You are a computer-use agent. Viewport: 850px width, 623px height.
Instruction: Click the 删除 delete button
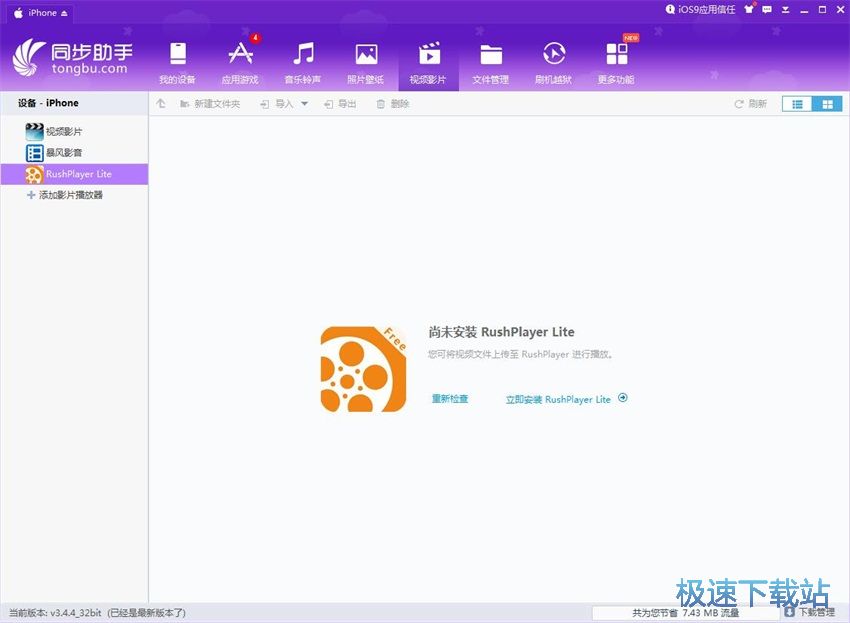(392, 104)
